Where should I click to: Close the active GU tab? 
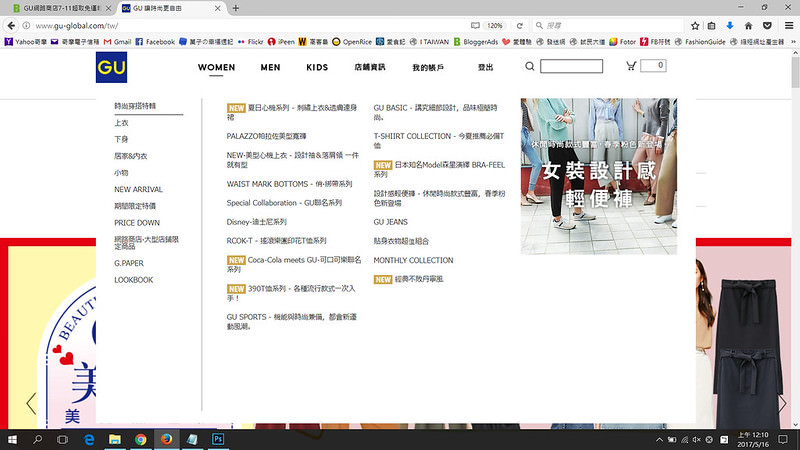217,8
